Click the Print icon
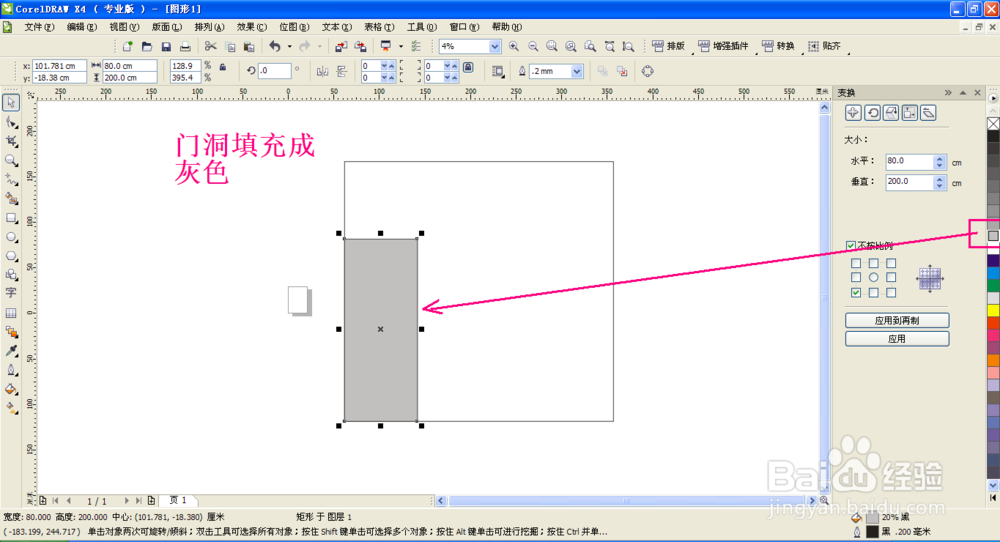Viewport: 1000px width, 542px height. [185, 46]
